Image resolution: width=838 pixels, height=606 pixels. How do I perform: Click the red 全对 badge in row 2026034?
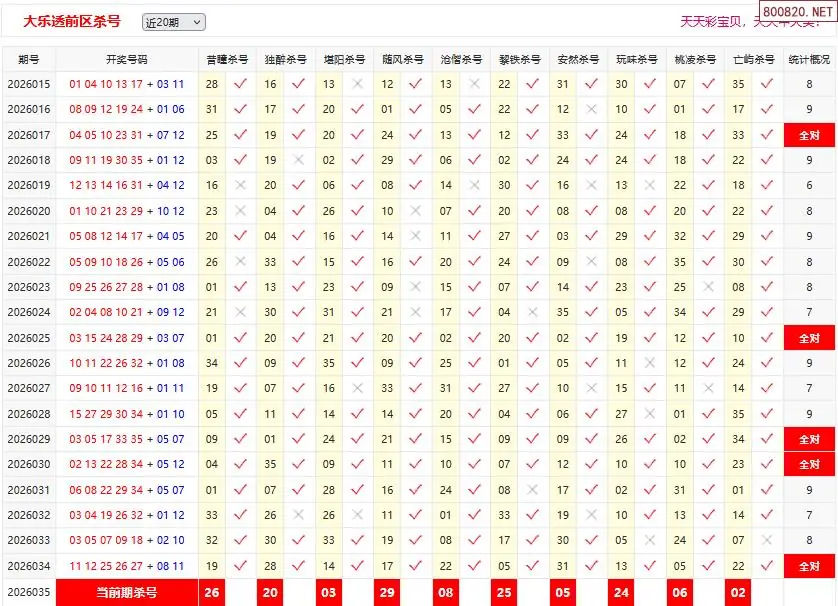click(809, 566)
